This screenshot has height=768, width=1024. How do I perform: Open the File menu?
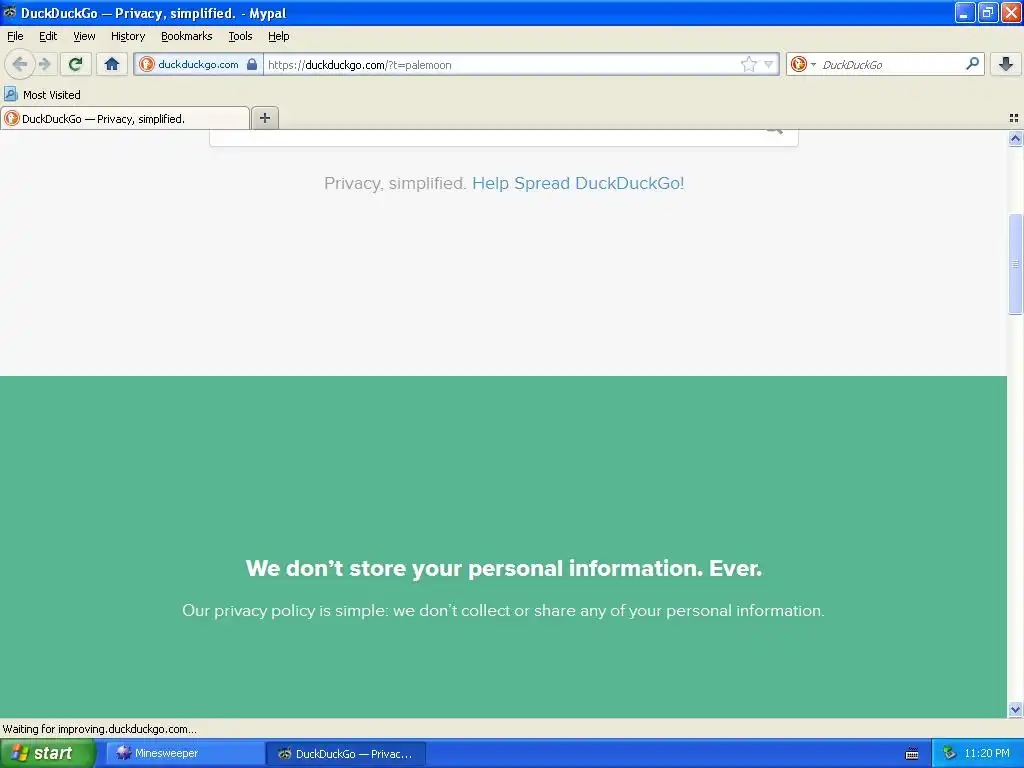(x=15, y=36)
